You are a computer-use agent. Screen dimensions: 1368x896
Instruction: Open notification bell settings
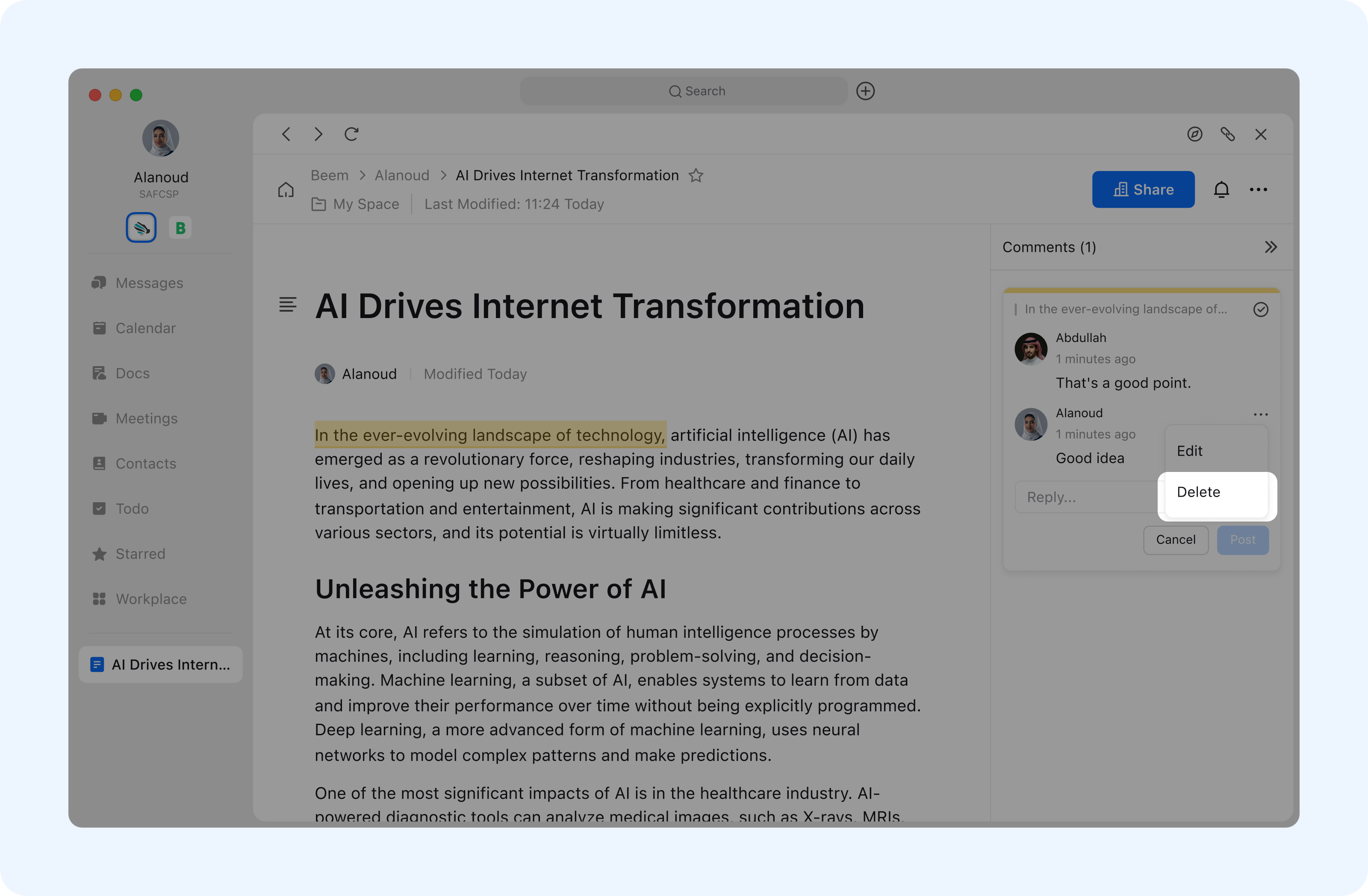pyautogui.click(x=1221, y=190)
